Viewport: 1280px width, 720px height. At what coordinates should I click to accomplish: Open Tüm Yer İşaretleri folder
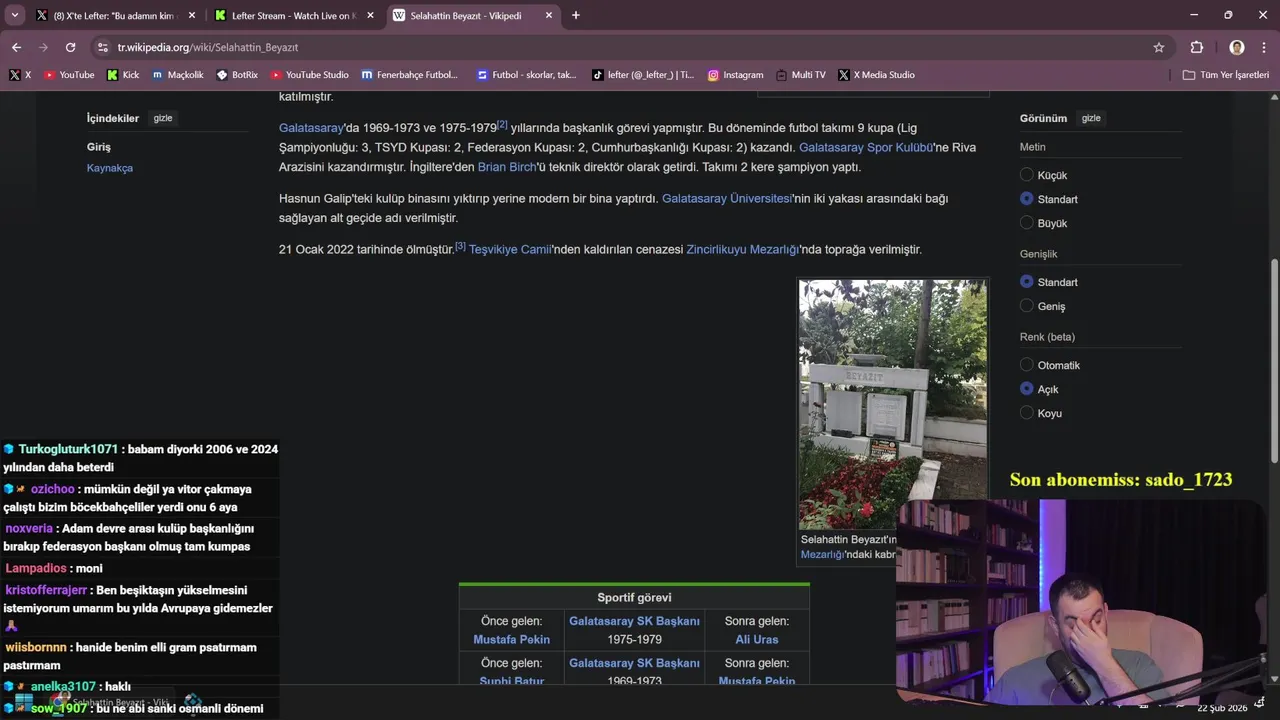[1225, 75]
